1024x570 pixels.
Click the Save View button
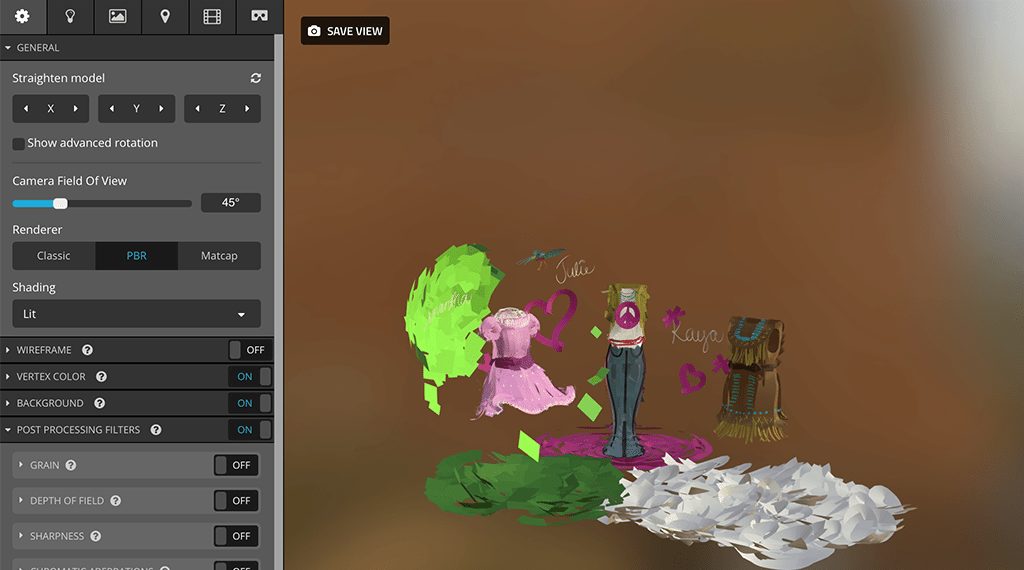click(345, 31)
